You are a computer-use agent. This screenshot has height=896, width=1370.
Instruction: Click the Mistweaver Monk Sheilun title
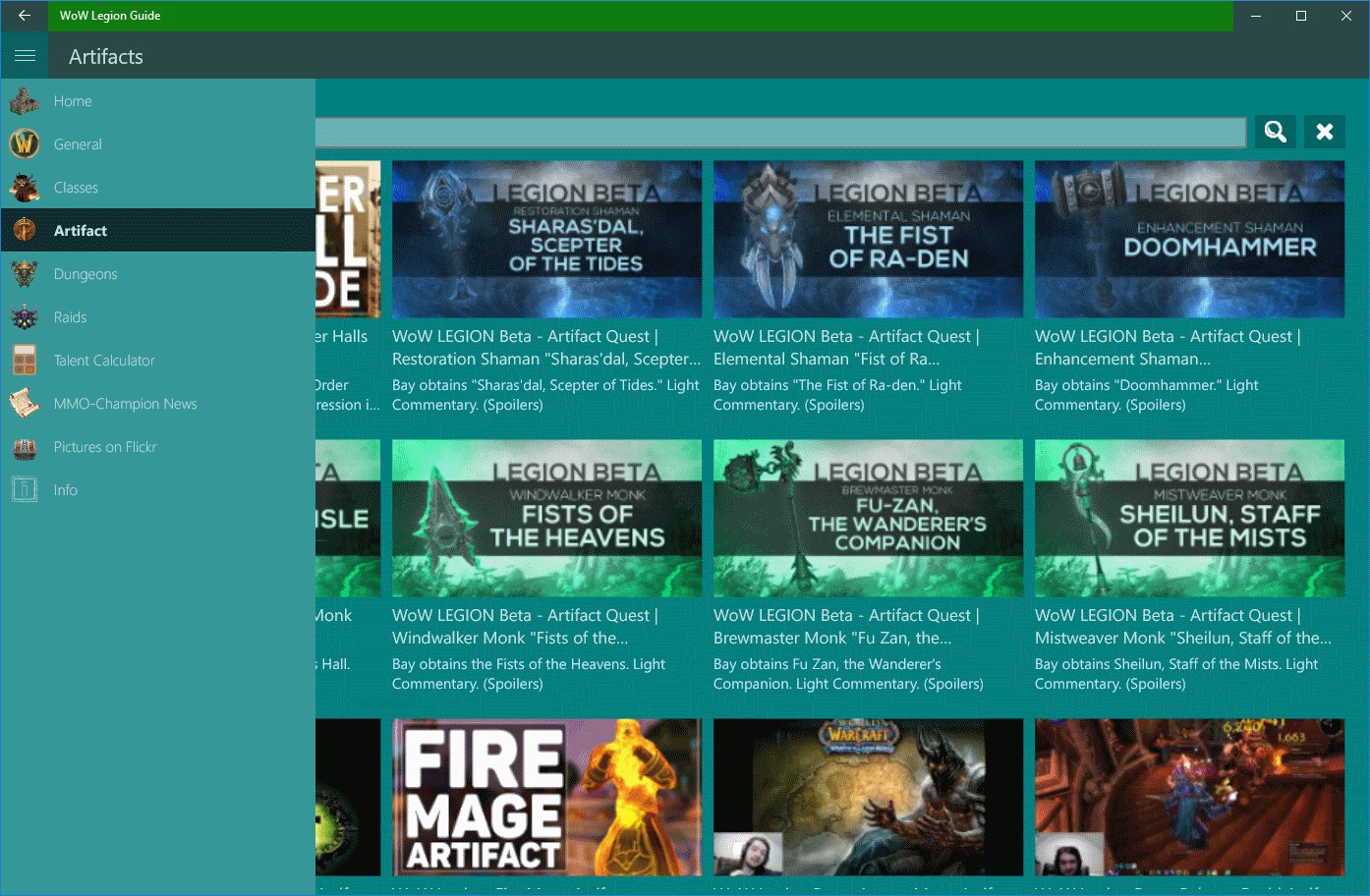[1183, 627]
